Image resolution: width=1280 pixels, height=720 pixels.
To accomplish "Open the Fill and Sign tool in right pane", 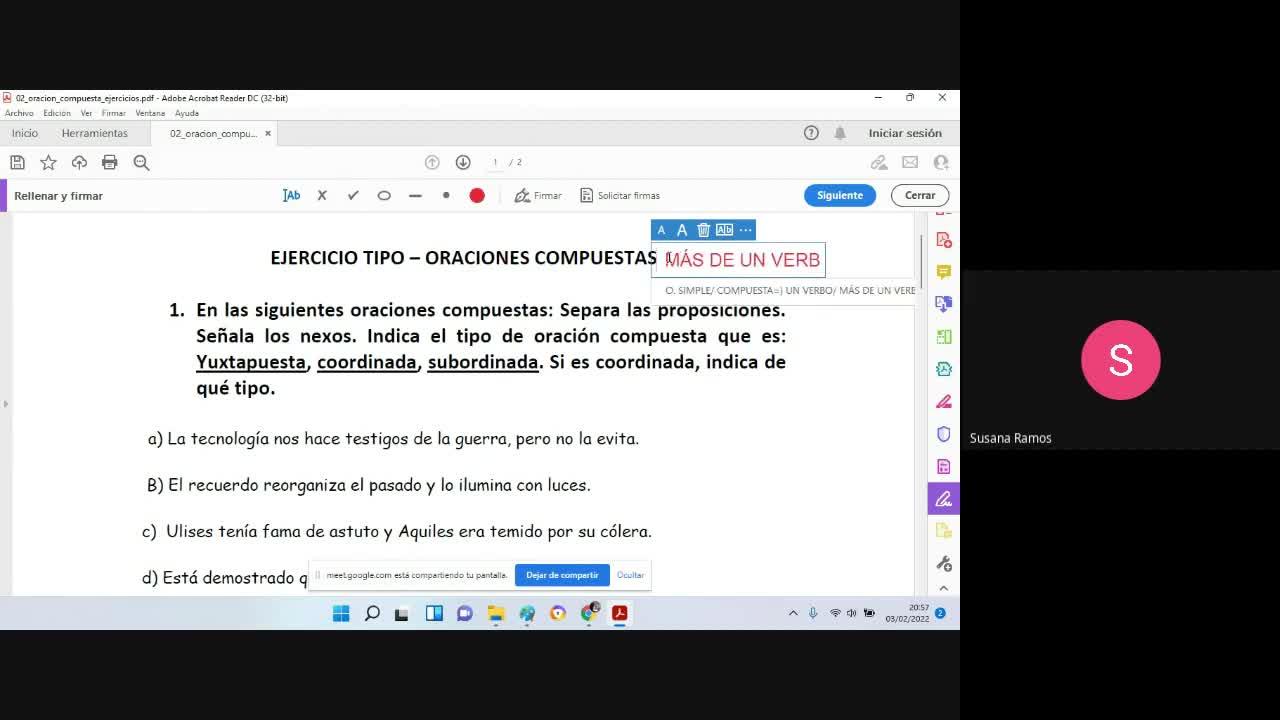I will pos(943,498).
